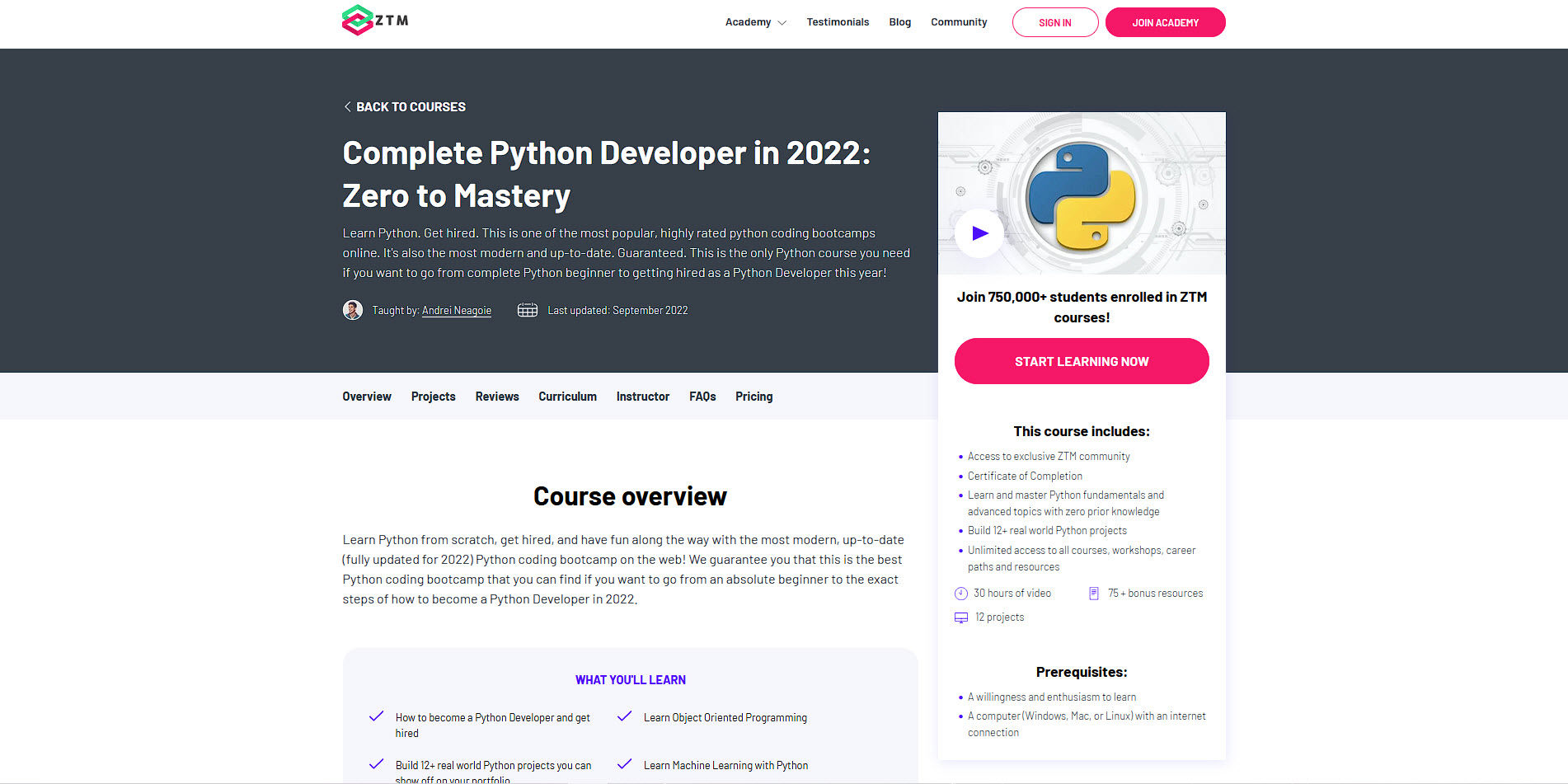Click the Sign In button
The height and width of the screenshot is (784, 1568).
pos(1055,22)
